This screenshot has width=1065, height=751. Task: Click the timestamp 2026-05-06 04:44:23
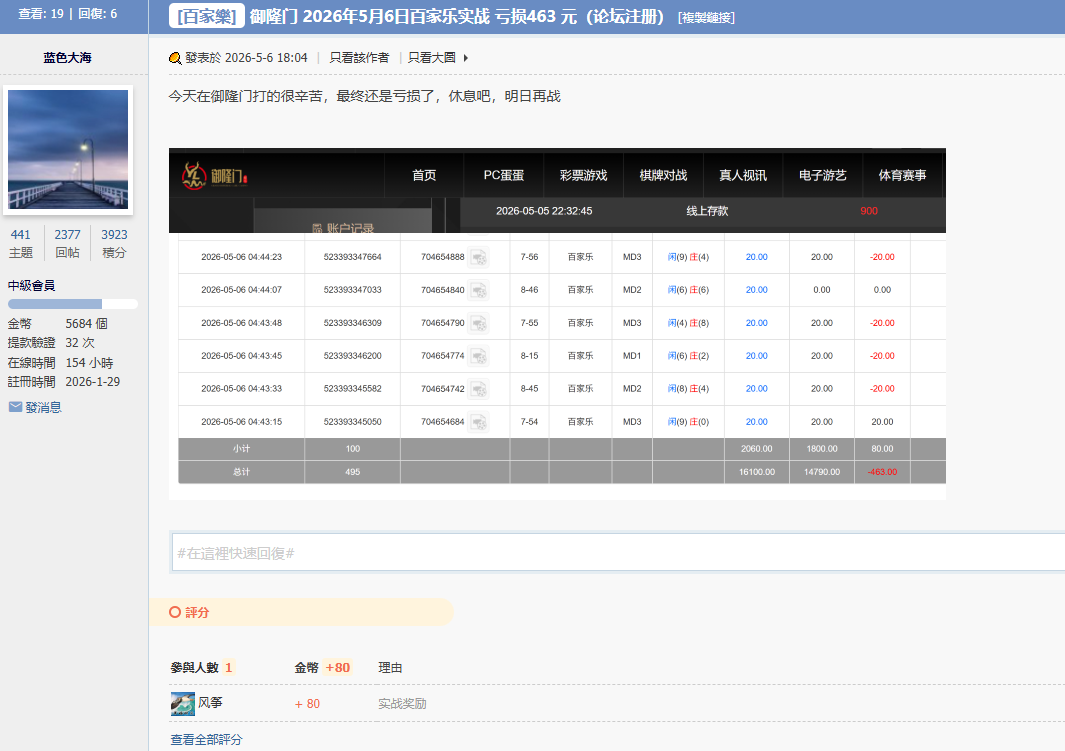[x=241, y=257]
